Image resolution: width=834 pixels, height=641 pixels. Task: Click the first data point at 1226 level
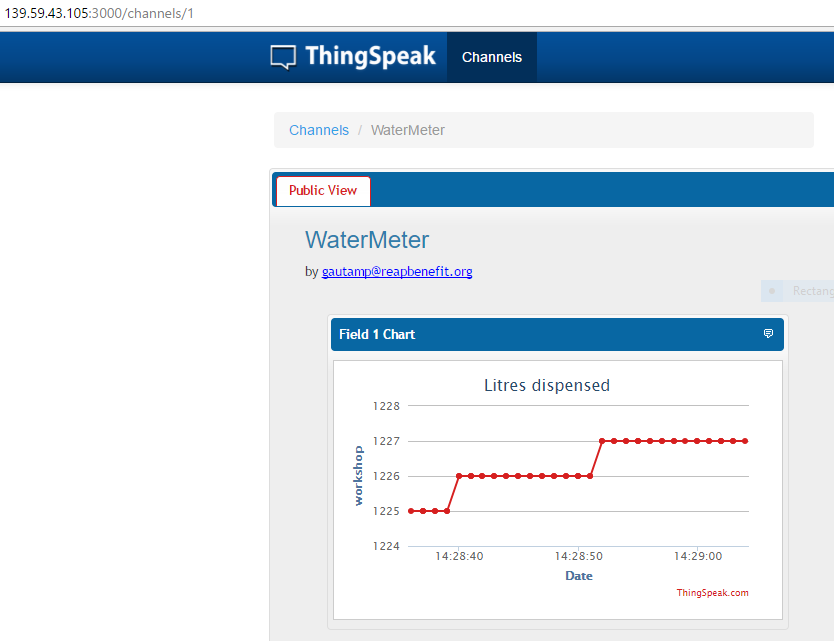pyautogui.click(x=458, y=476)
